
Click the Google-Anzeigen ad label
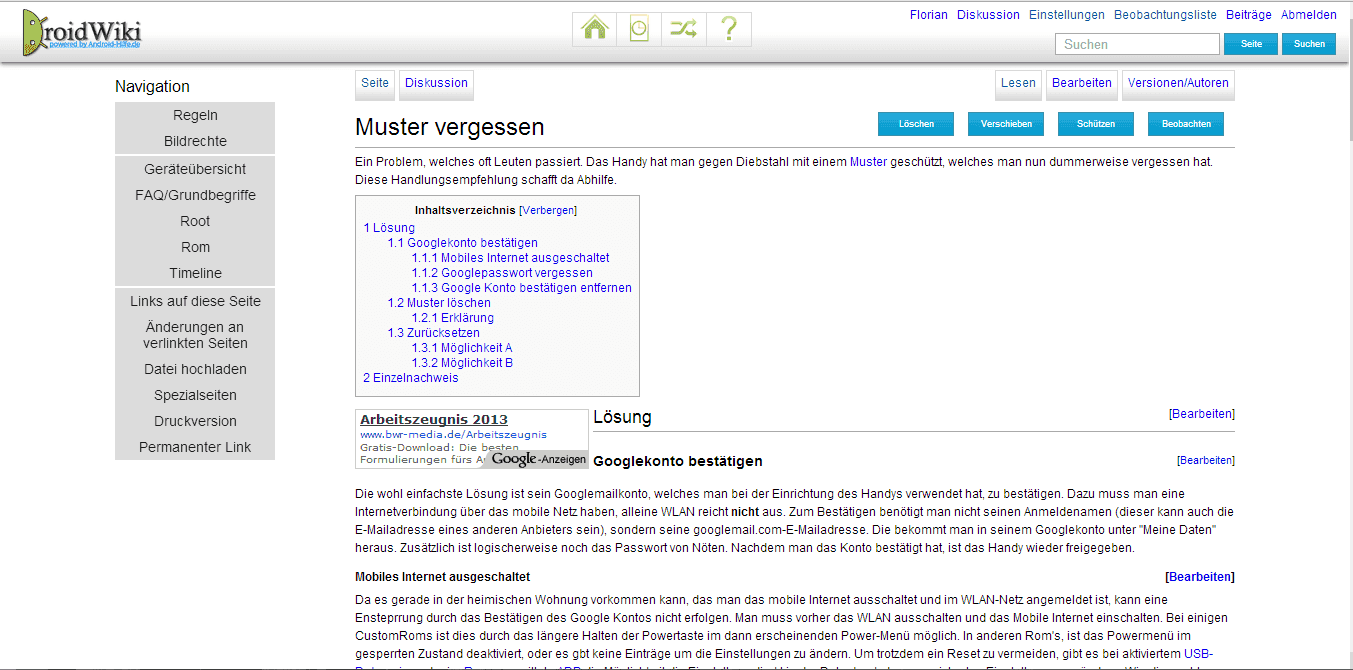point(538,460)
